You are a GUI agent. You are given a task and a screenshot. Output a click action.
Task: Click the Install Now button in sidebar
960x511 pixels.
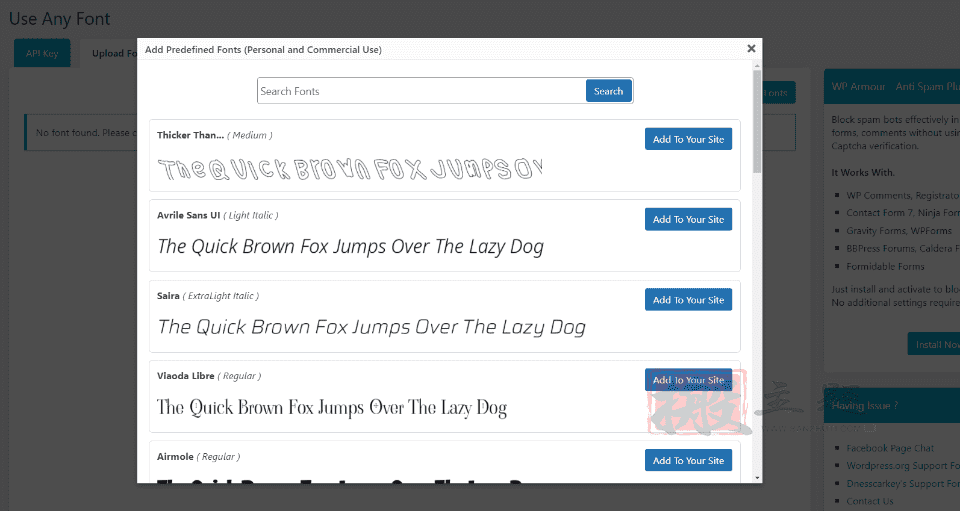(934, 345)
